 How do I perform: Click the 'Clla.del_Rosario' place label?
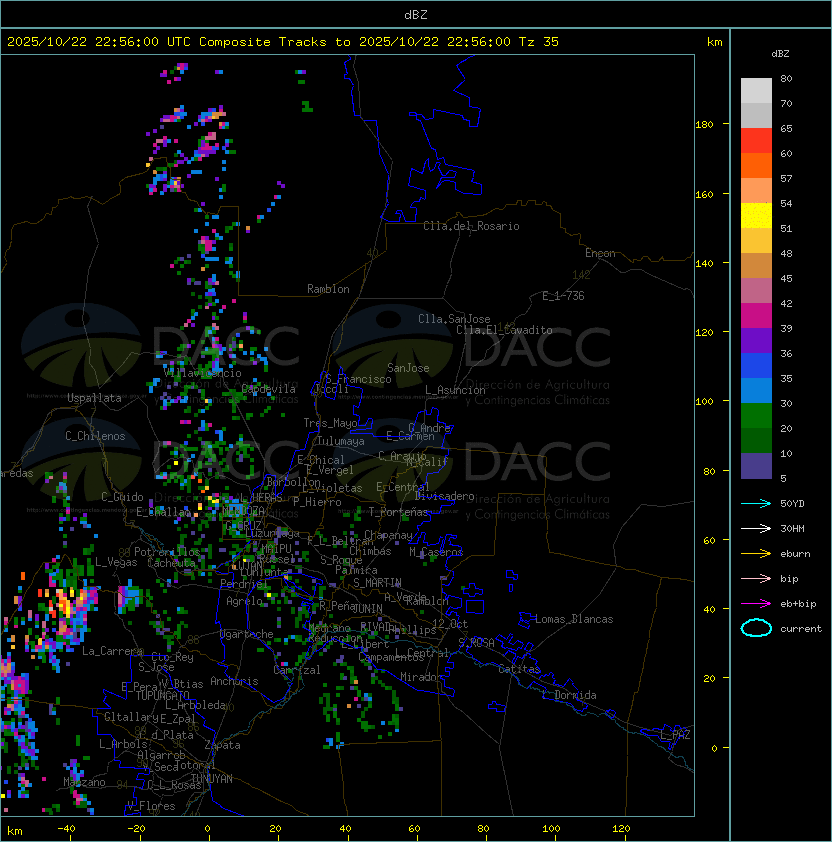coord(471,226)
